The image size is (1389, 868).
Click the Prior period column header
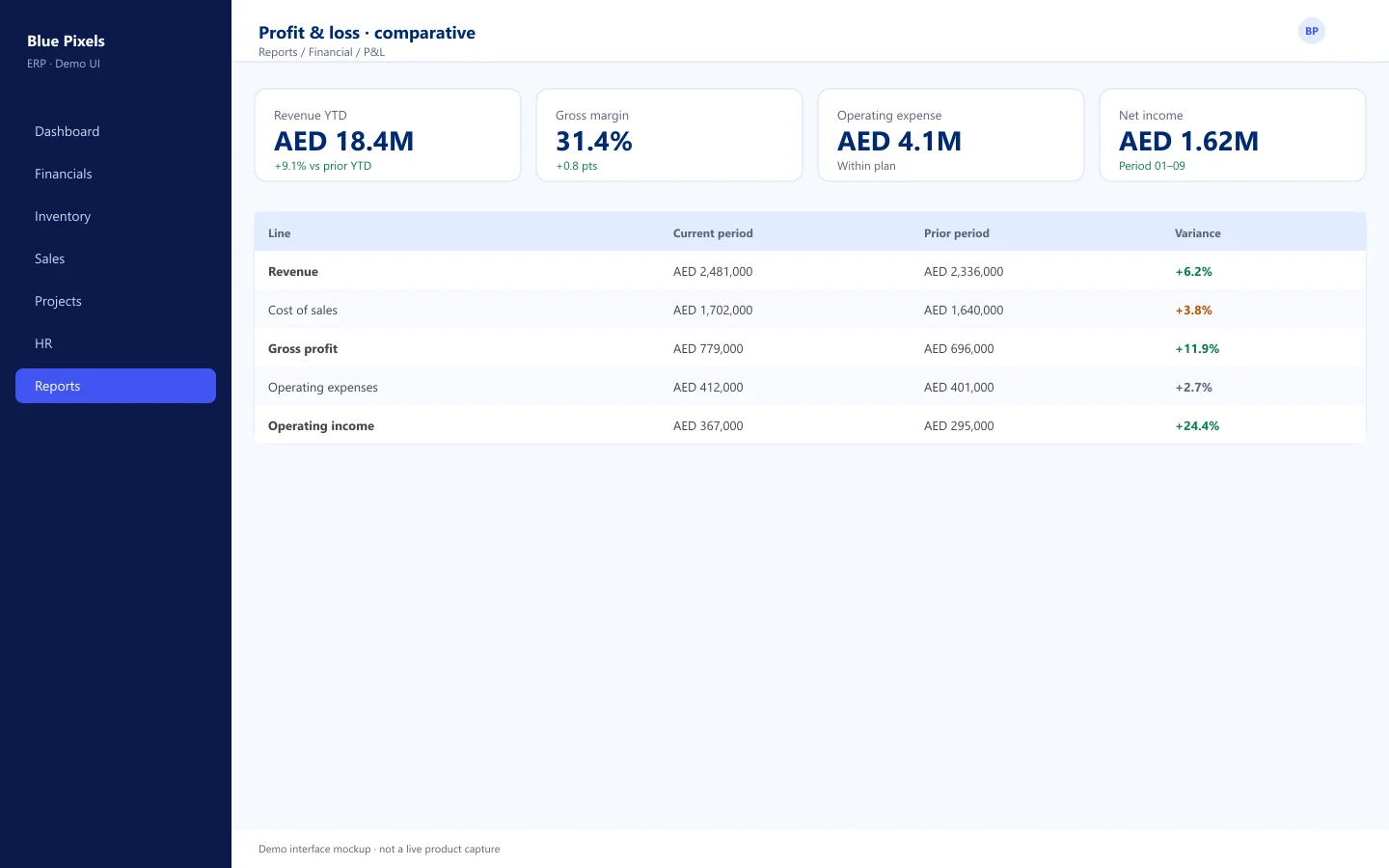956,233
